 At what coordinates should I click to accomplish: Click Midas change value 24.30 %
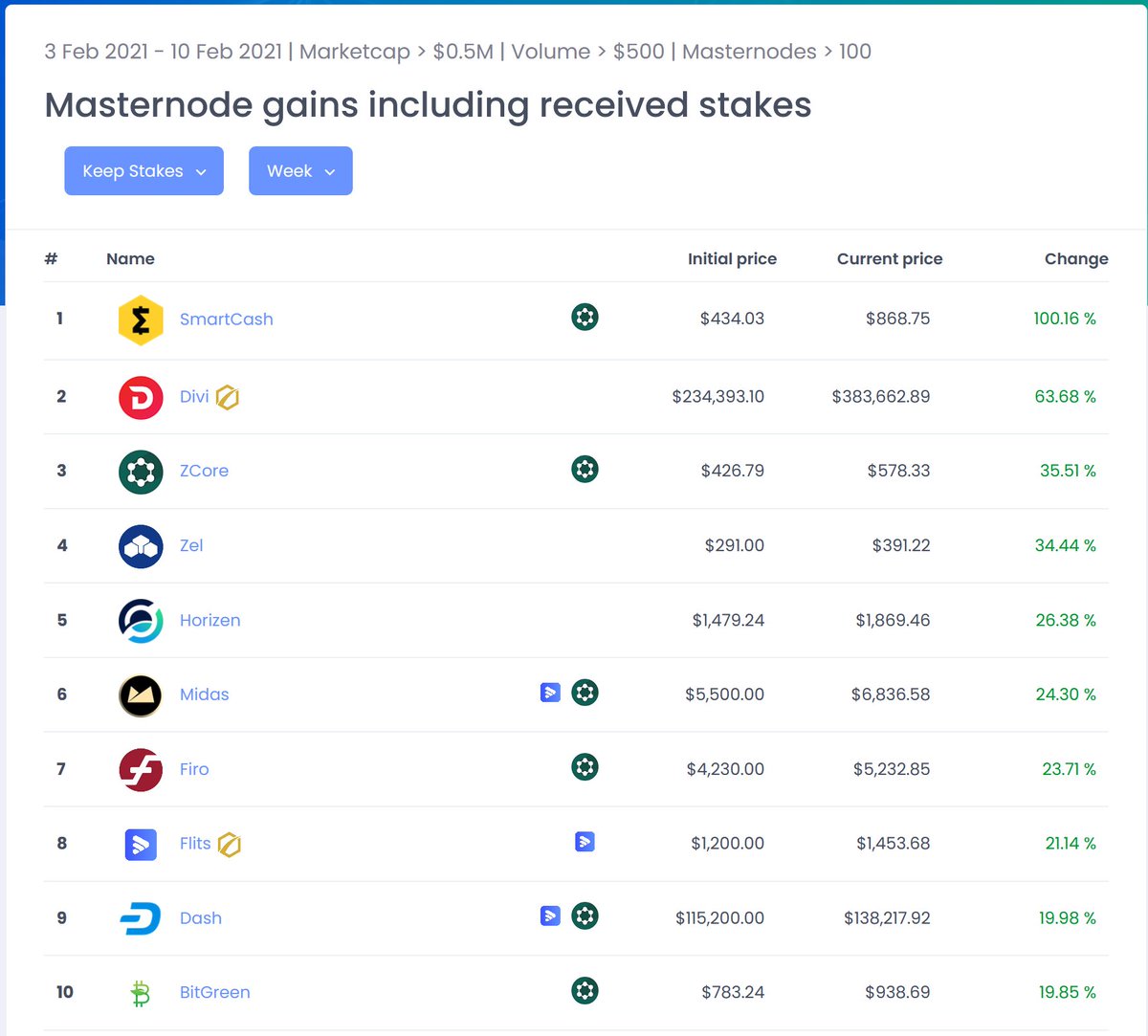[x=1066, y=695]
